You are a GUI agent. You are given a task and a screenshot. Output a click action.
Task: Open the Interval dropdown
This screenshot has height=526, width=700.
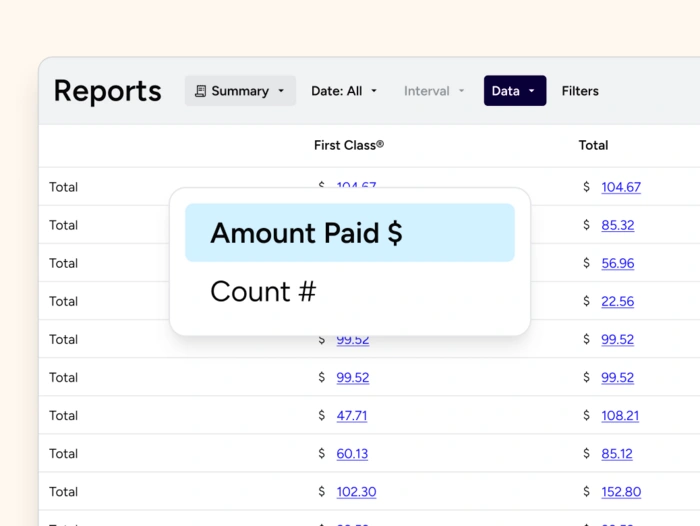coord(434,91)
